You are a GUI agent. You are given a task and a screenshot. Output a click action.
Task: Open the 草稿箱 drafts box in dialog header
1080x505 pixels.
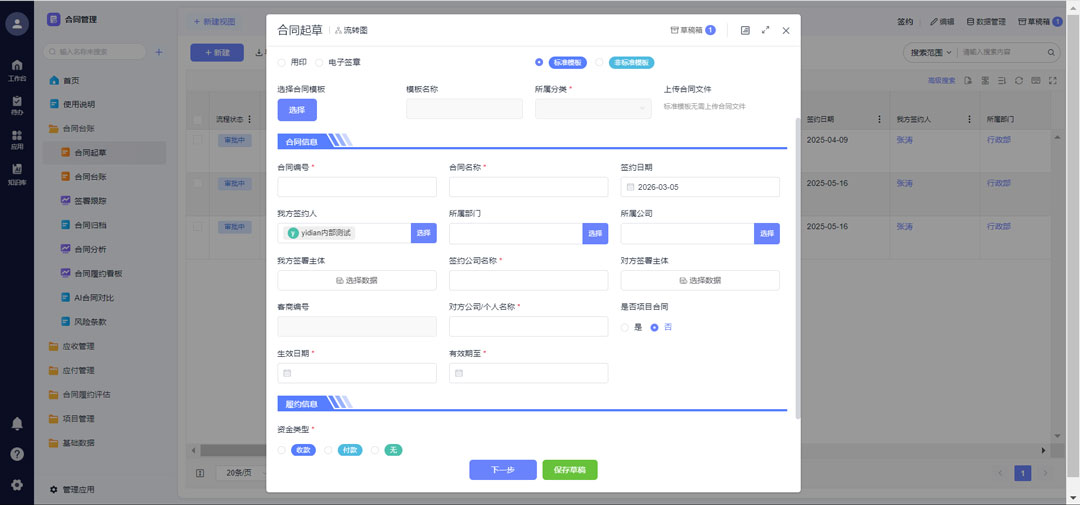pyautogui.click(x=692, y=31)
